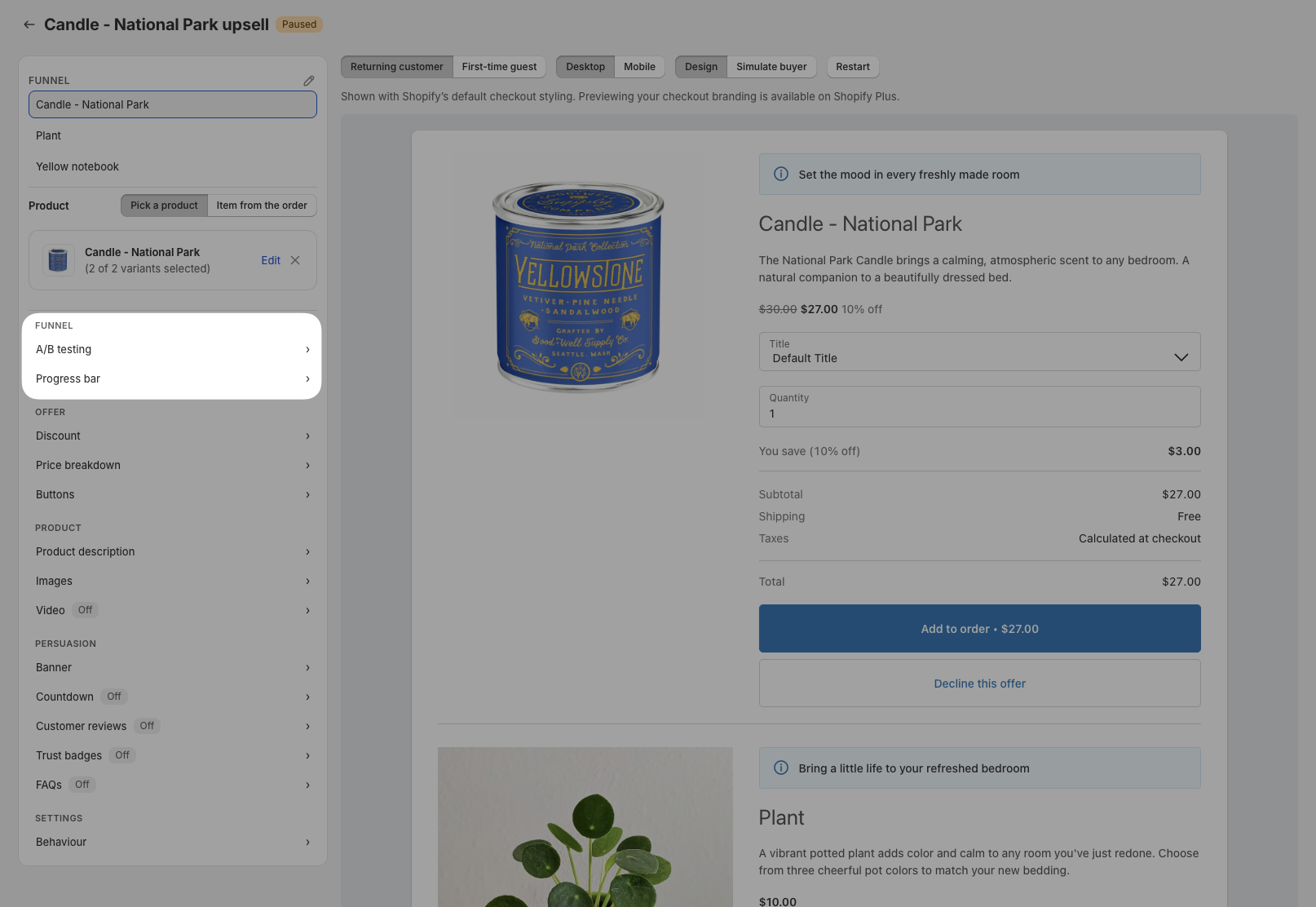Viewport: 1316px width, 907px height.
Task: Click the info icon on mood banner
Action: pos(781,174)
